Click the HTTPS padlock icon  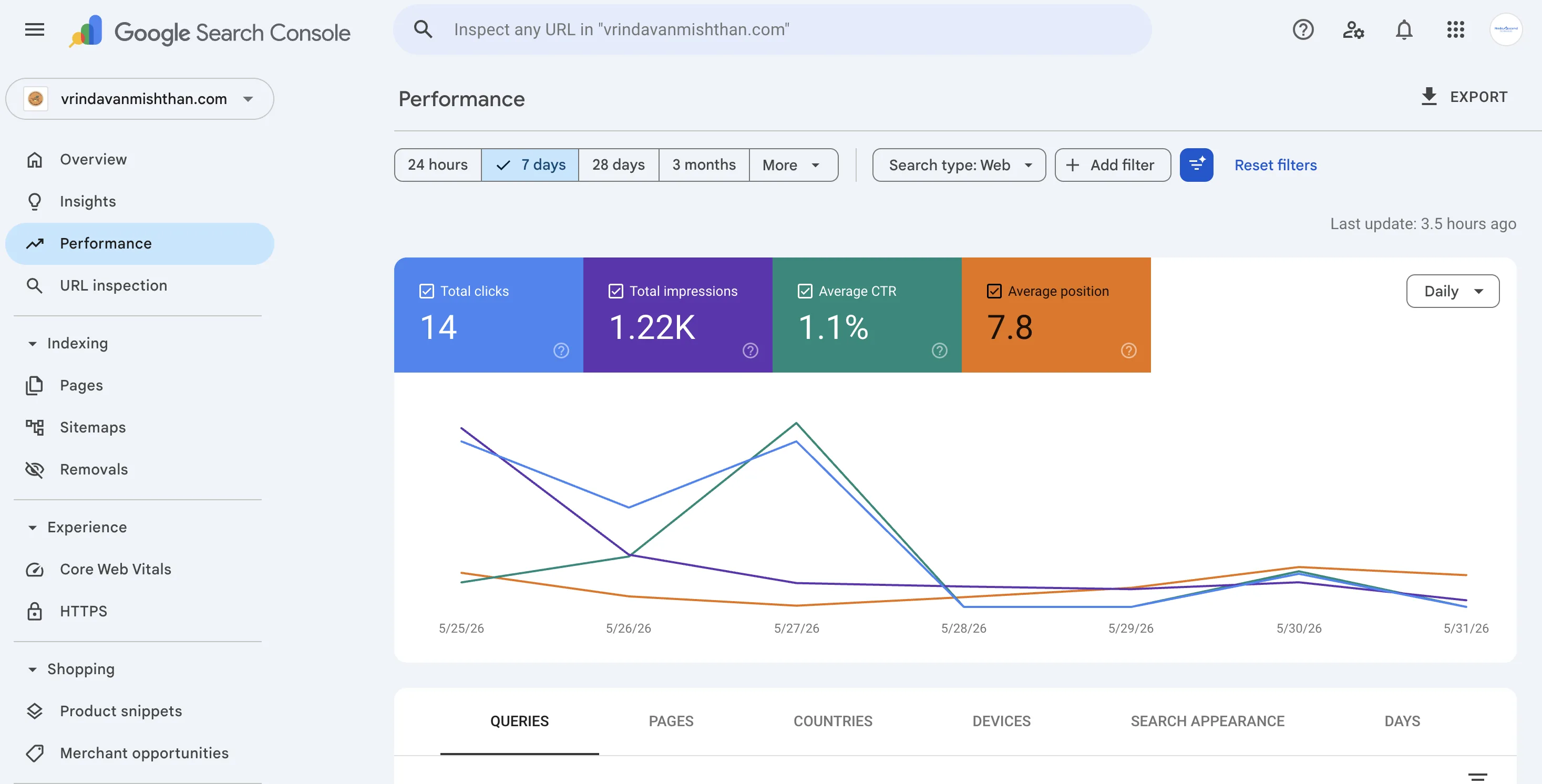35,612
